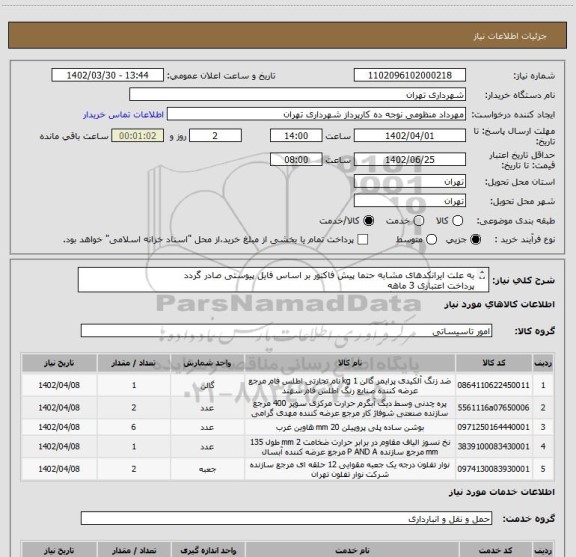Screen dimensions: 576x557
Task: Click the response deadline date 1402/04/01
Action: tap(410, 136)
